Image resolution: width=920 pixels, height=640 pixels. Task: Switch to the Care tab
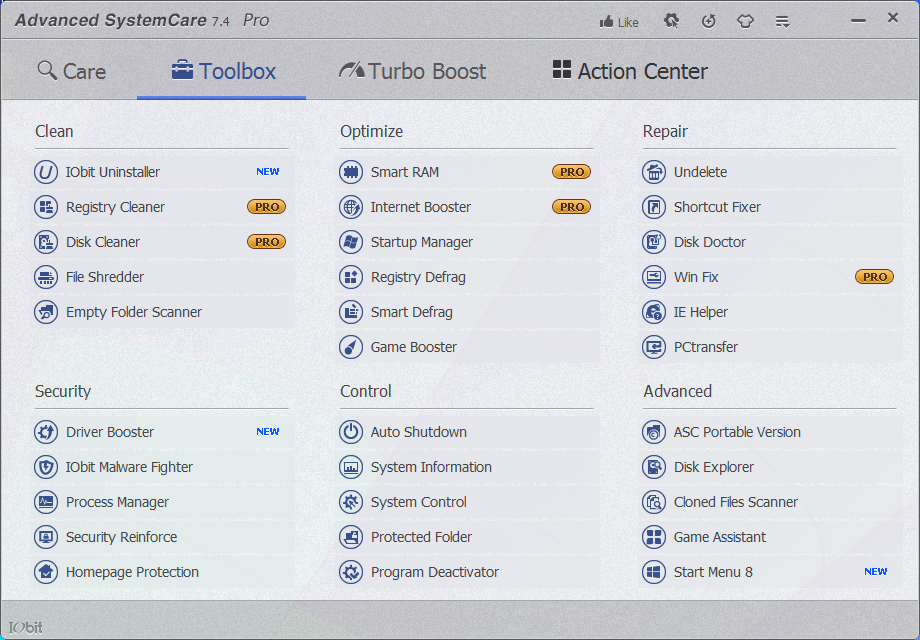click(72, 71)
